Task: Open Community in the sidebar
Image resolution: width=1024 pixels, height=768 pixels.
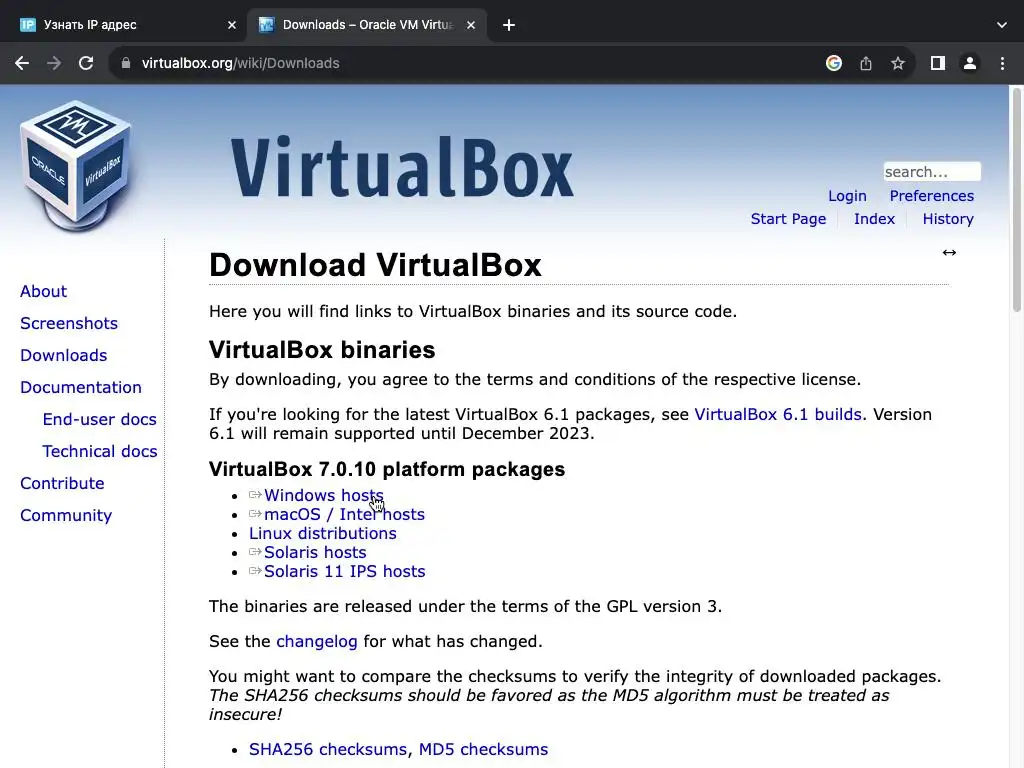Action: tap(66, 515)
